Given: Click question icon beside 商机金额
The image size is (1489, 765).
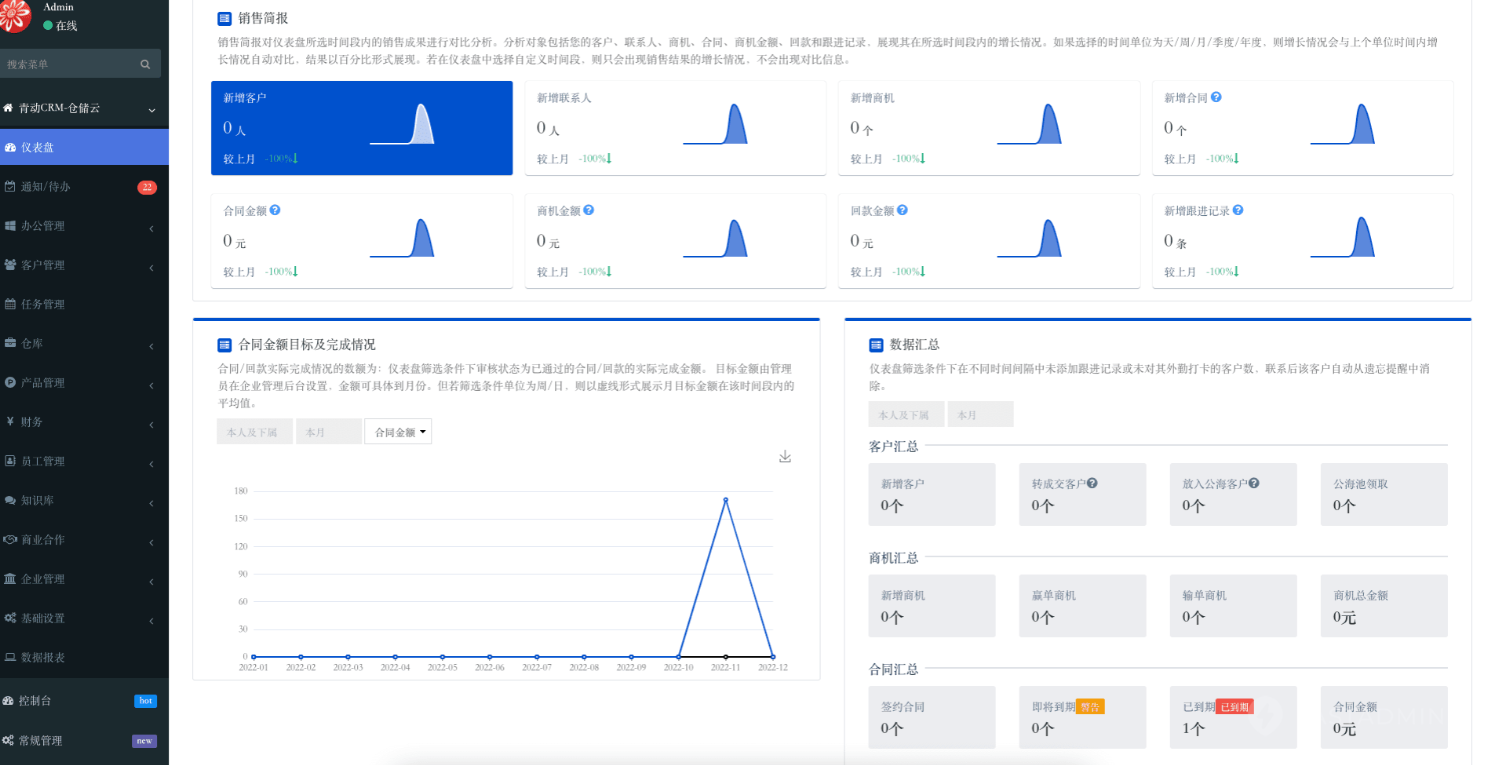Looking at the screenshot, I should point(589,211).
